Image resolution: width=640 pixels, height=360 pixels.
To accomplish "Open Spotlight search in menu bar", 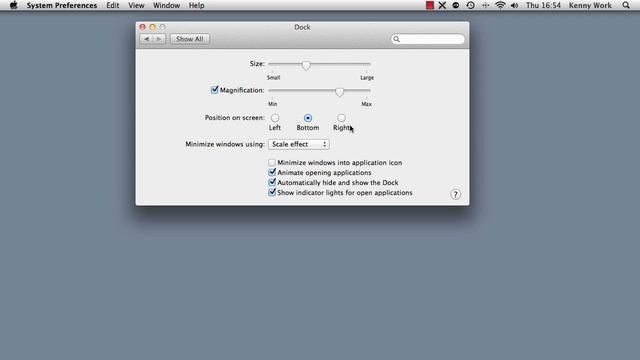I will pyautogui.click(x=626, y=5).
